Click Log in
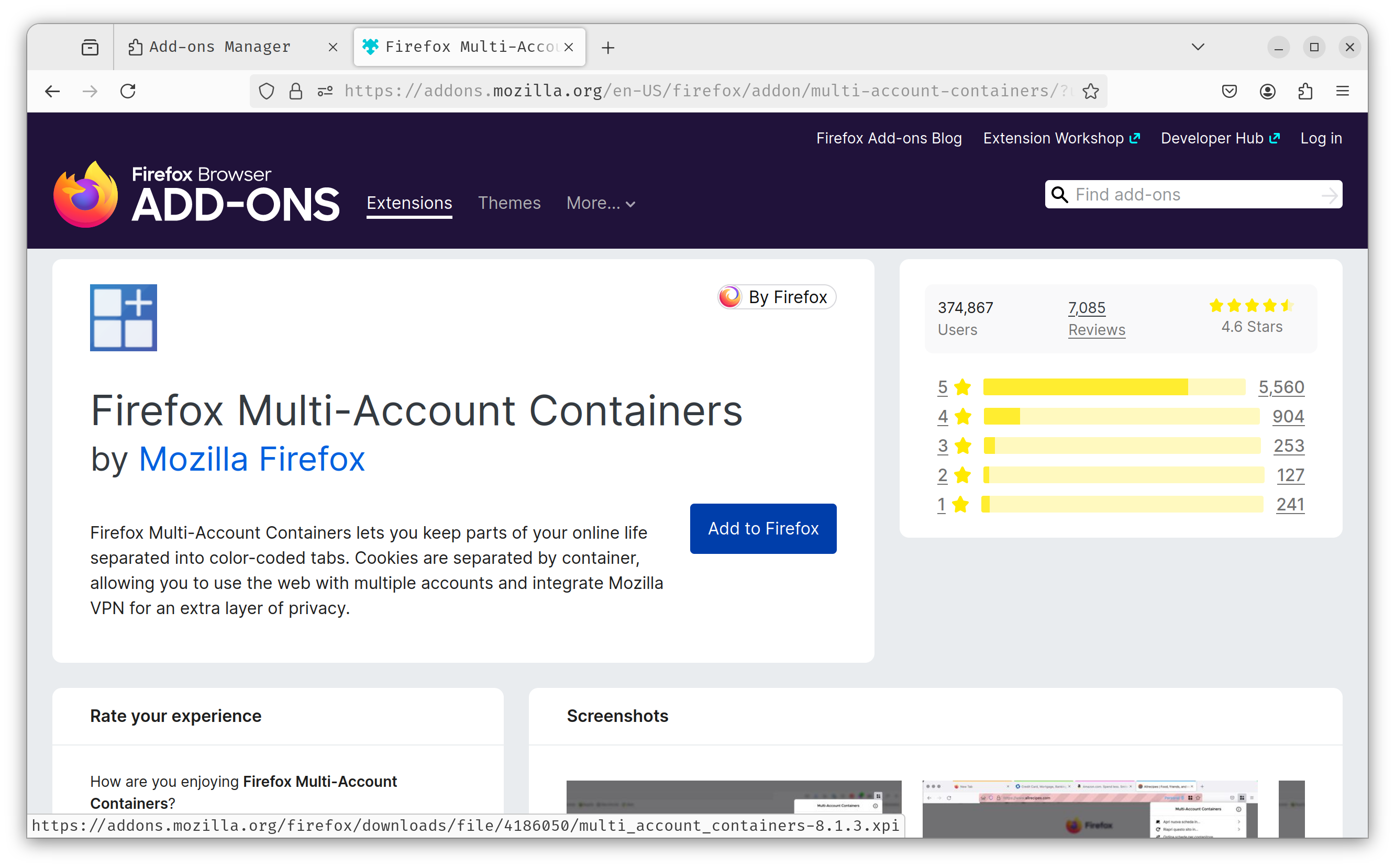Viewport: 1395px width, 868px height. [1321, 138]
